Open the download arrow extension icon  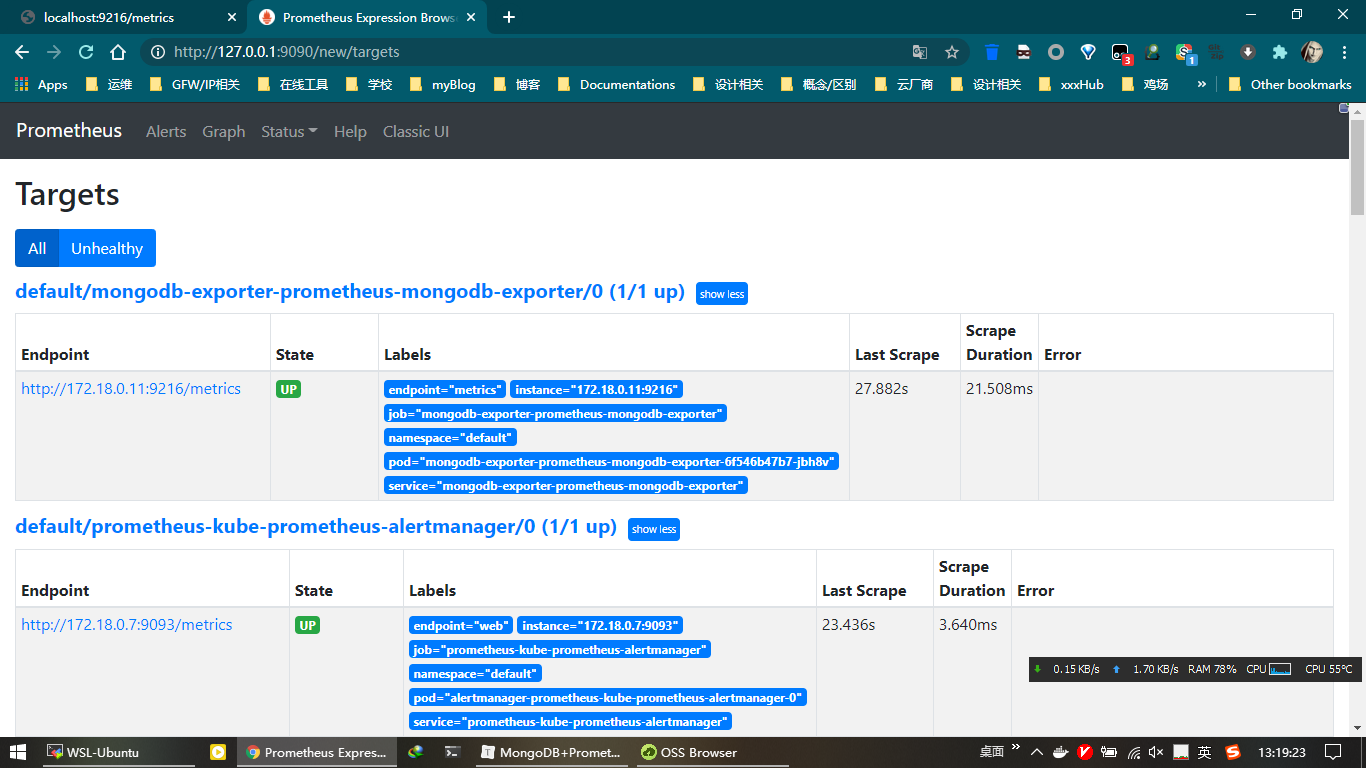(x=1248, y=52)
